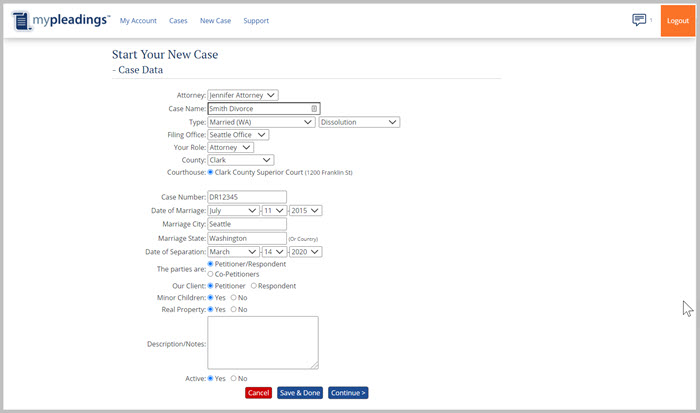Open the Cases menu item
The width and height of the screenshot is (700, 413).
tap(178, 21)
